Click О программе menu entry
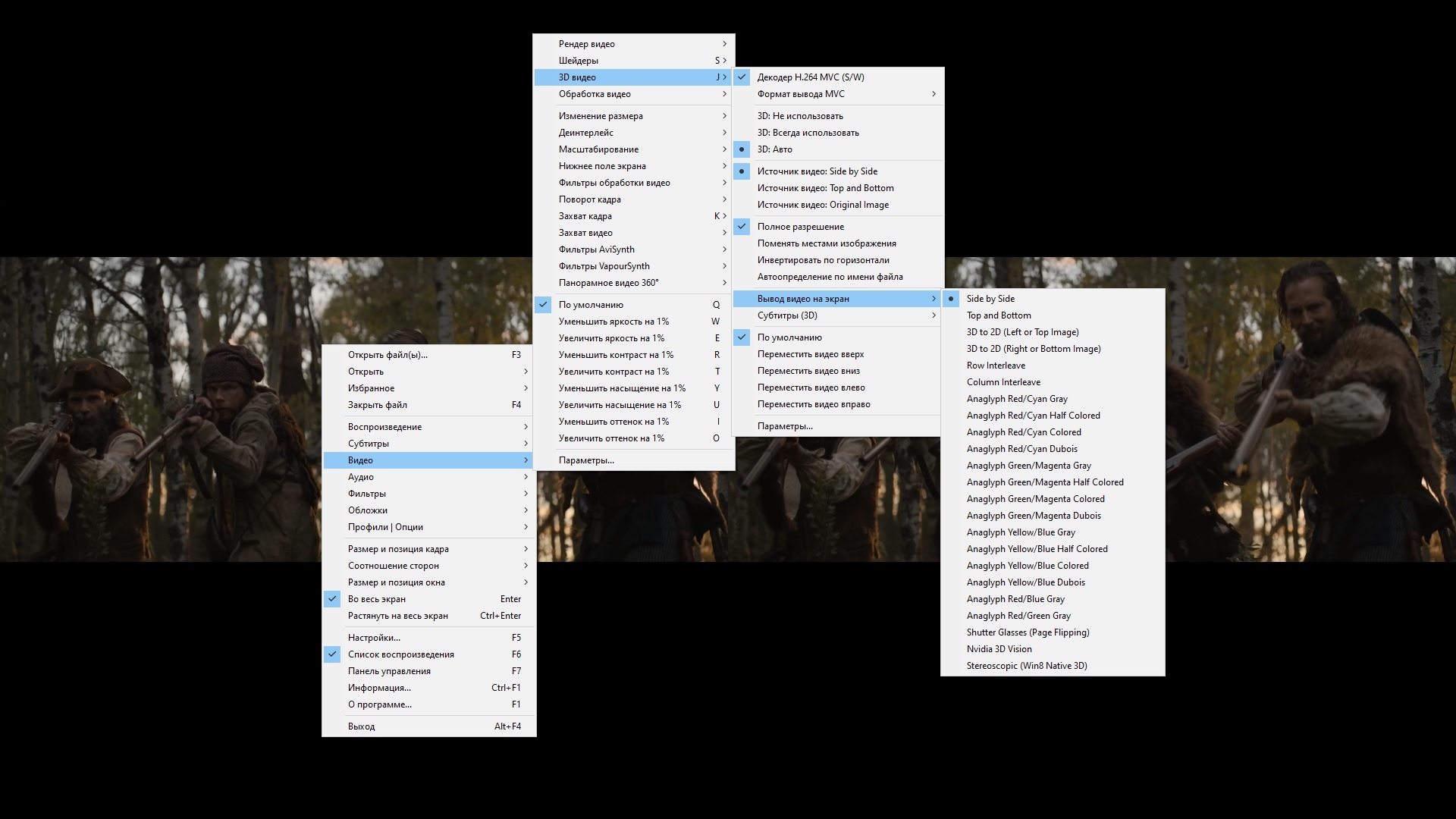Screen dimensions: 1456x819 coord(379,703)
